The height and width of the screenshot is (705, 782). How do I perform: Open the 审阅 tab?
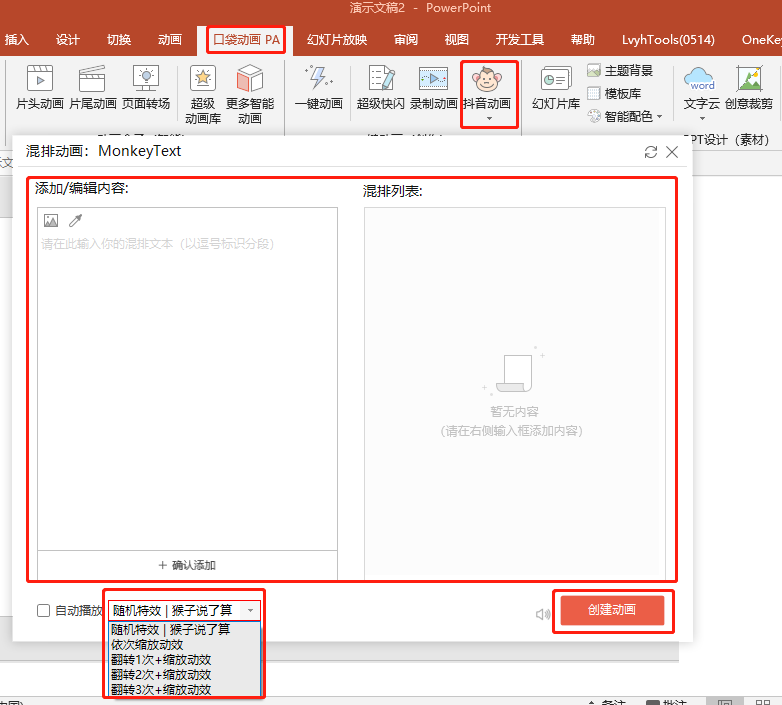click(x=405, y=39)
